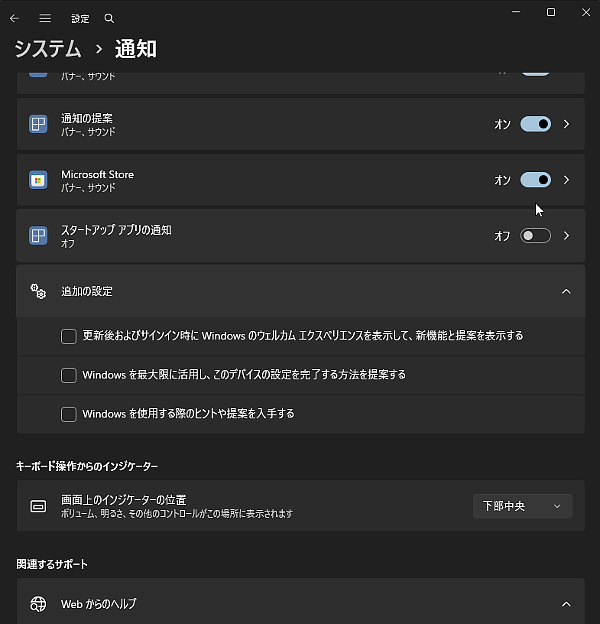The width and height of the screenshot is (600, 624).
Task: Click the Microsoft Store row label
Action: tap(97, 174)
